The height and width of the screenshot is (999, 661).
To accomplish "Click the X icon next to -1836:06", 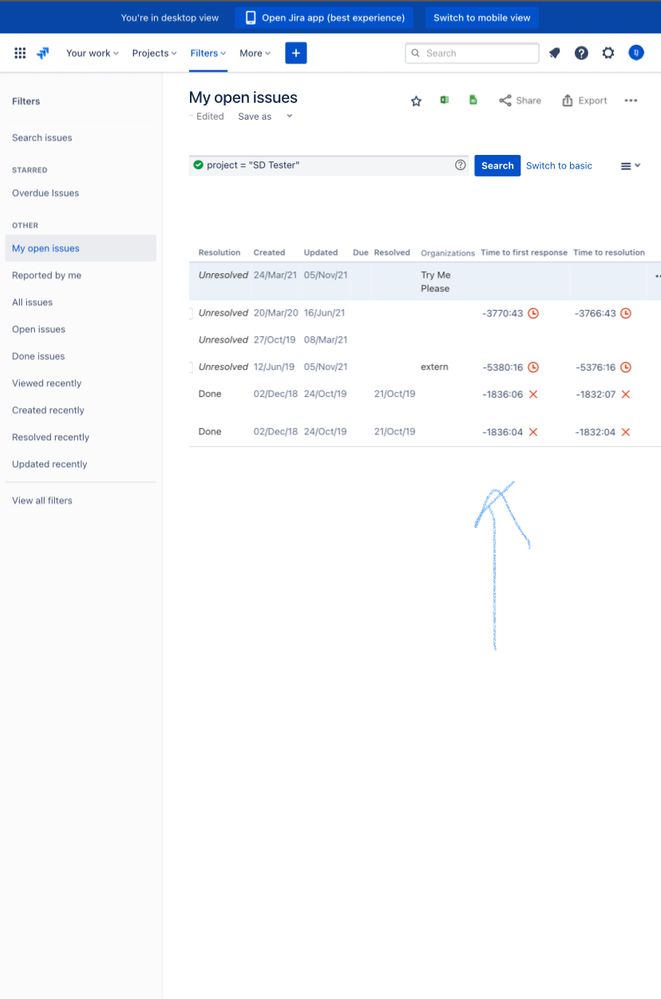I will (x=534, y=394).
